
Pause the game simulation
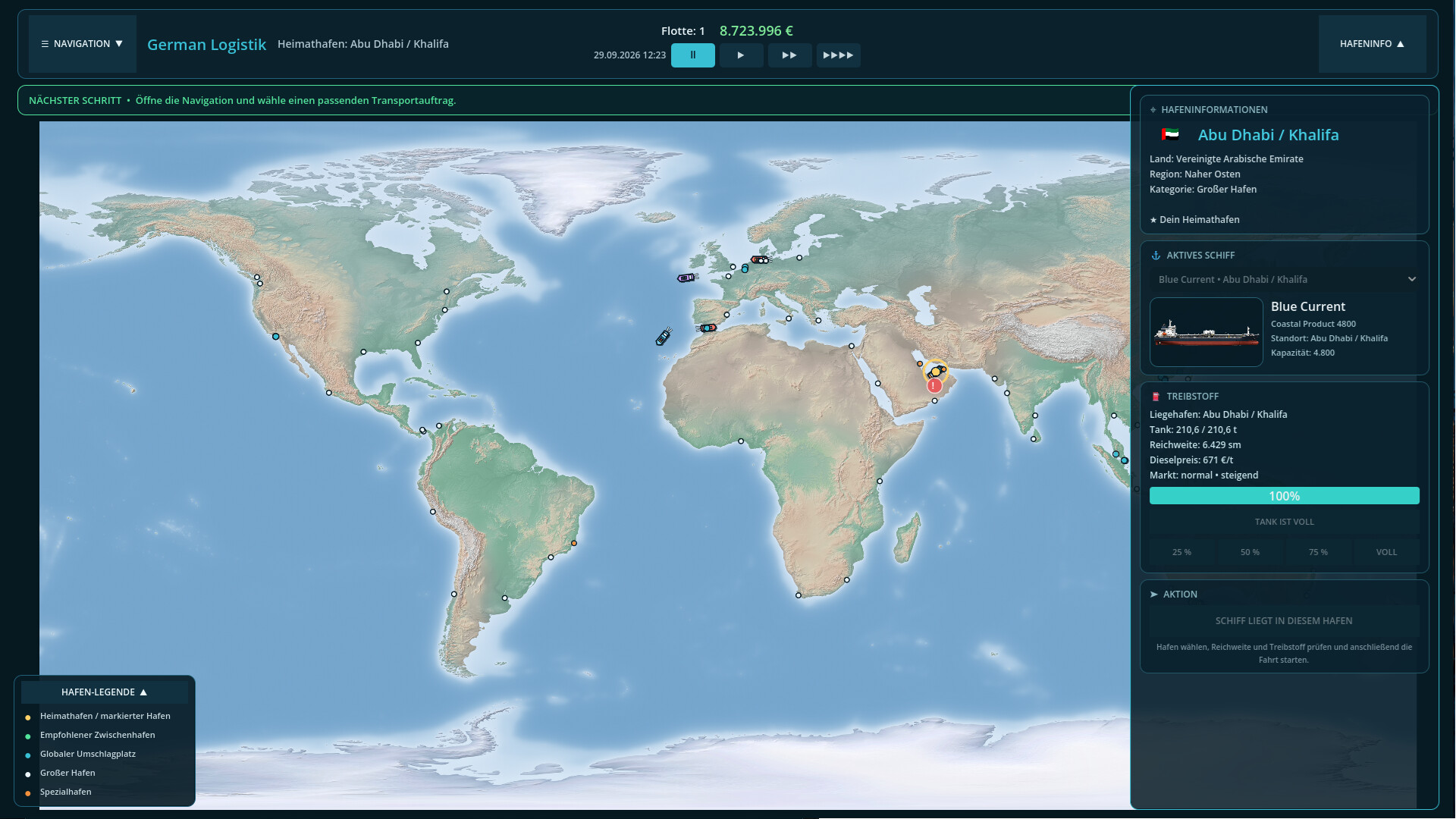coord(692,55)
